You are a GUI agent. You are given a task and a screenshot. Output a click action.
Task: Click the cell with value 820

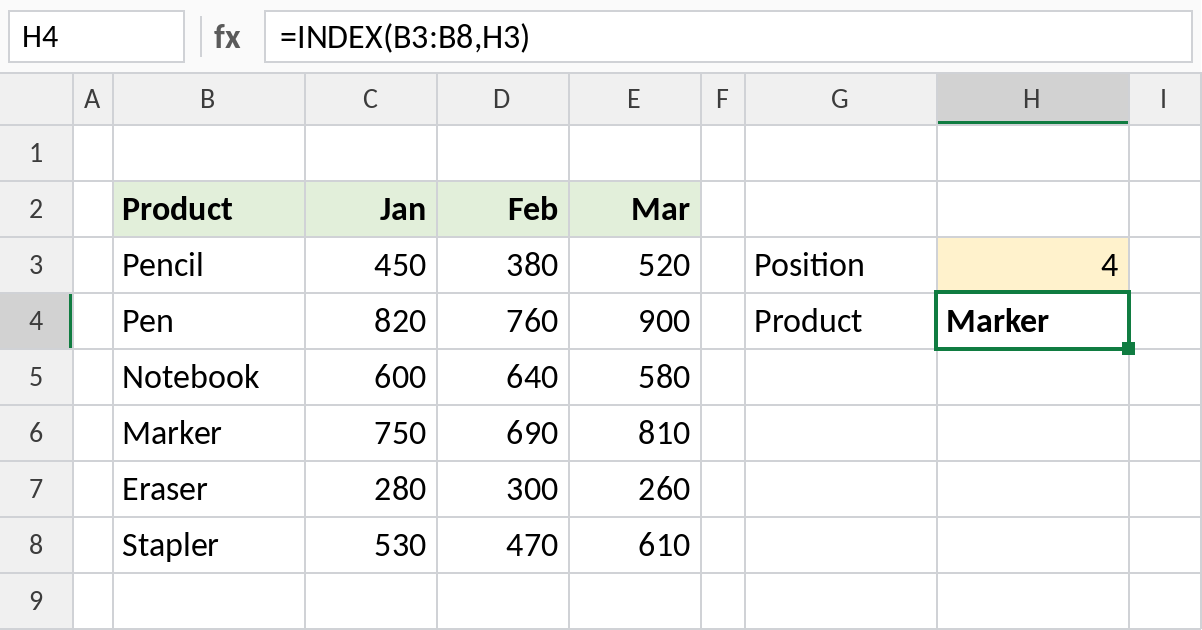click(x=371, y=321)
